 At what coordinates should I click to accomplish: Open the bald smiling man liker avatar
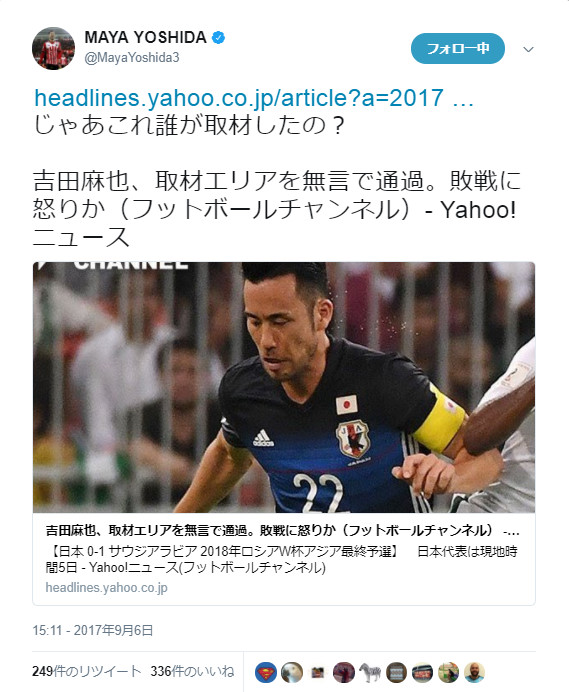[x=475, y=673]
